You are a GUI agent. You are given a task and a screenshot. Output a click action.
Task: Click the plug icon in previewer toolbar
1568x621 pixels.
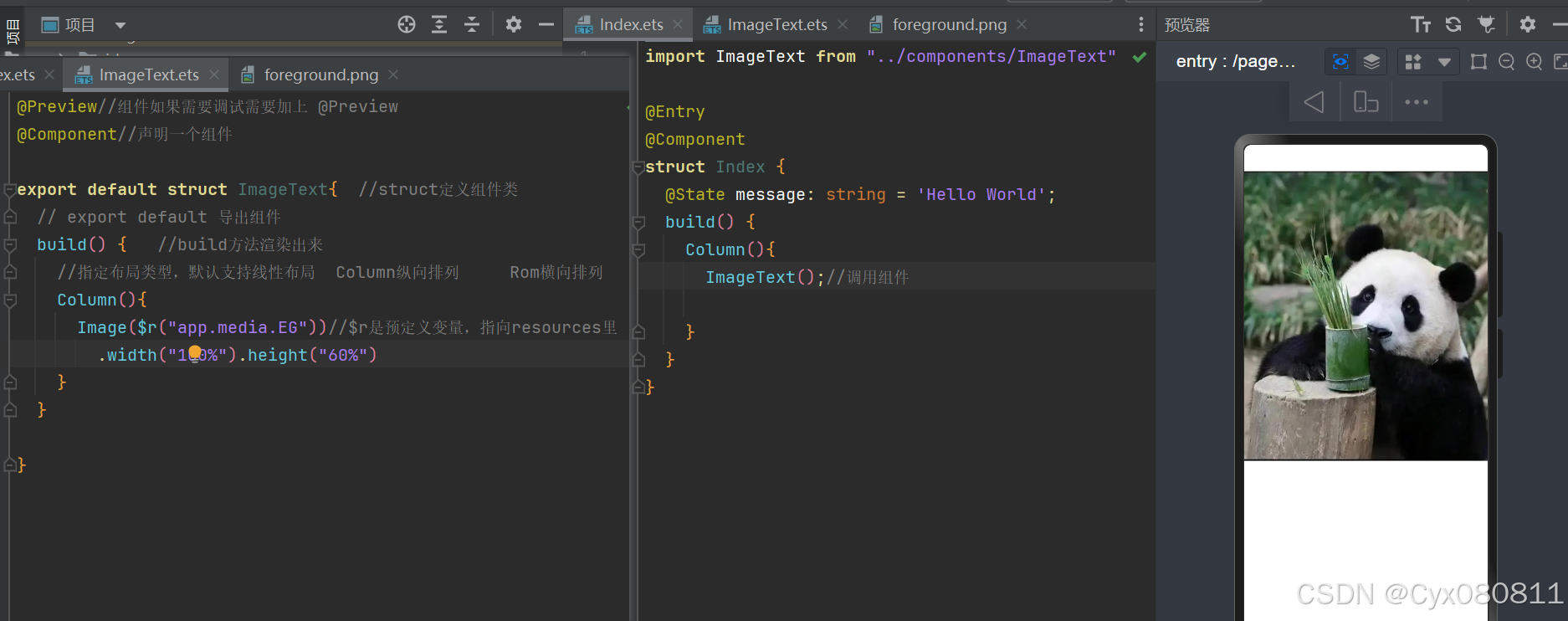[1487, 25]
